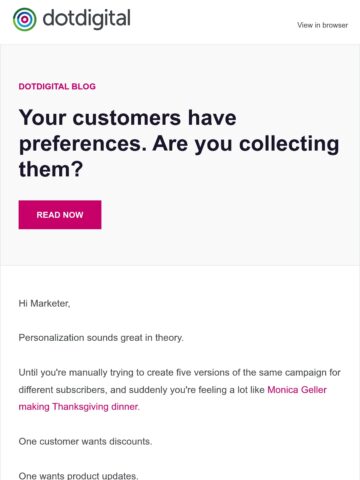Click 'One customer wants discounts.' sentence
The image size is (360, 480).
[85, 441]
